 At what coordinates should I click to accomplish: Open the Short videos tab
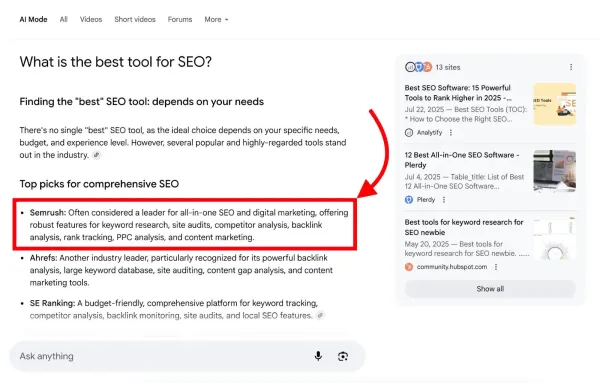(135, 20)
